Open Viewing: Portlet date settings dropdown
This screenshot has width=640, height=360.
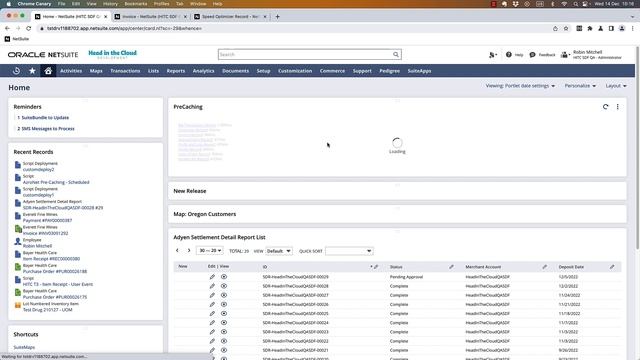point(520,86)
